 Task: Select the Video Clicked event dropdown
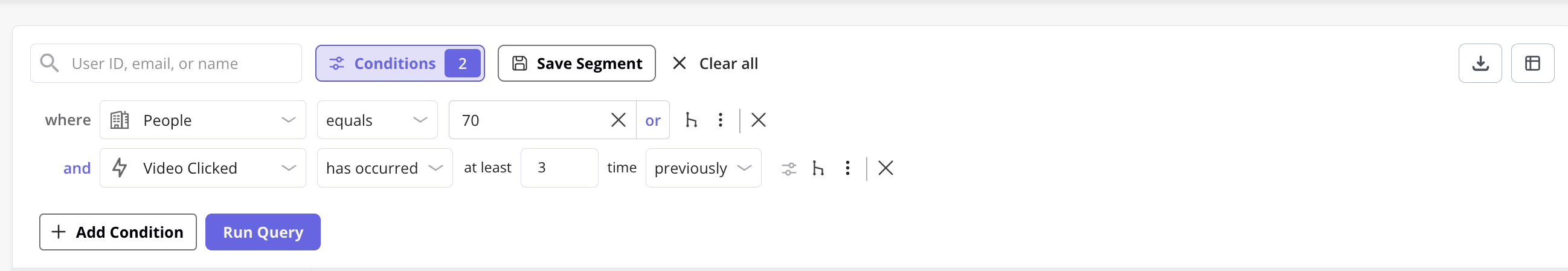[203, 168]
